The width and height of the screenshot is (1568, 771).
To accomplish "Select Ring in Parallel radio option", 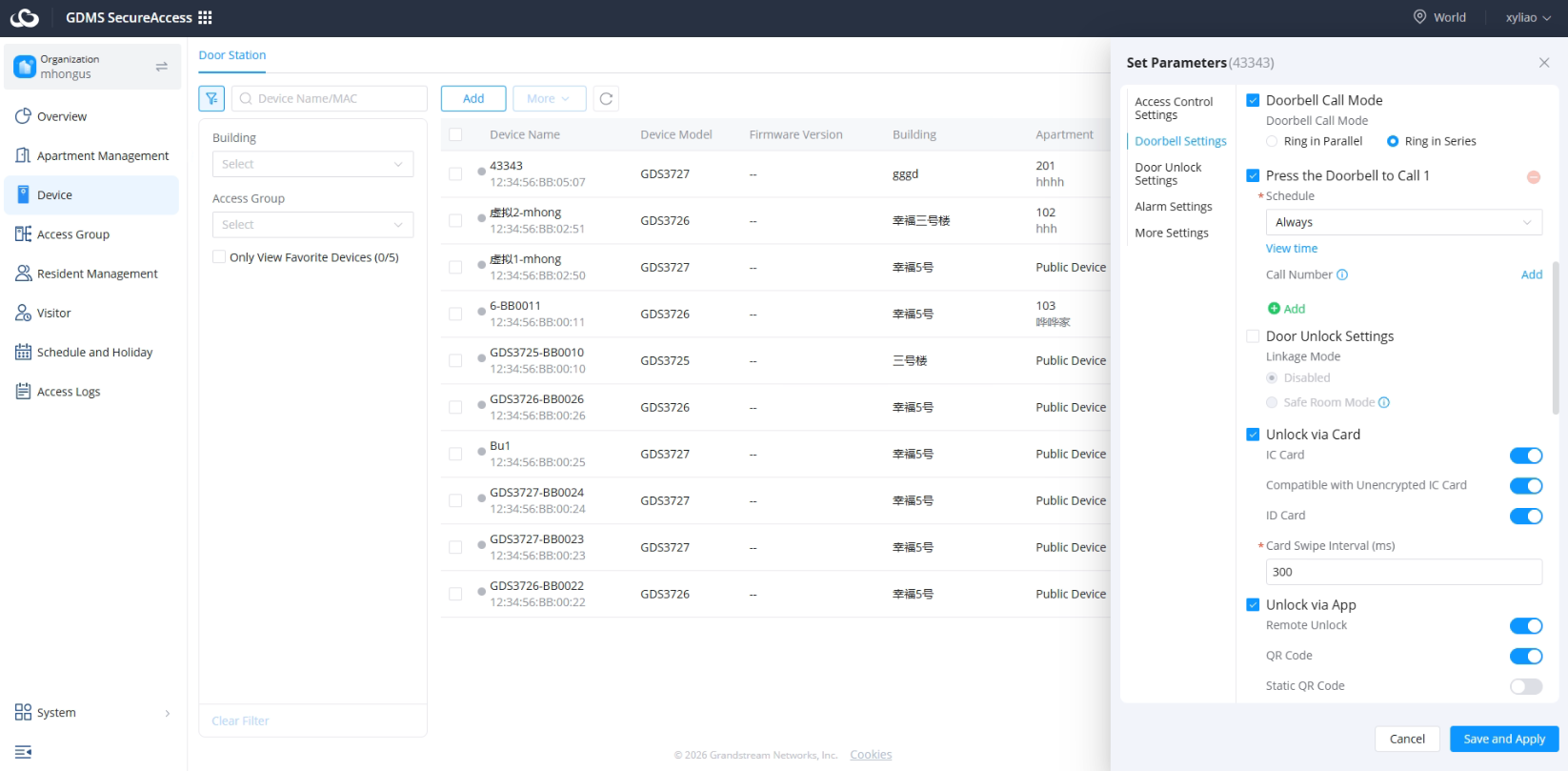I will [x=1272, y=141].
